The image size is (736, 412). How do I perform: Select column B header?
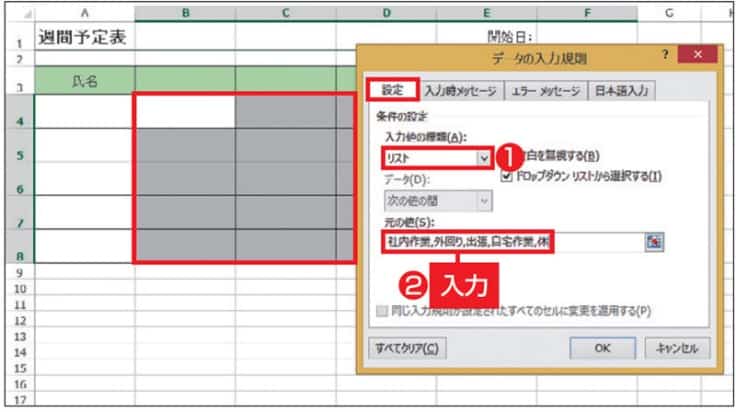pos(185,11)
